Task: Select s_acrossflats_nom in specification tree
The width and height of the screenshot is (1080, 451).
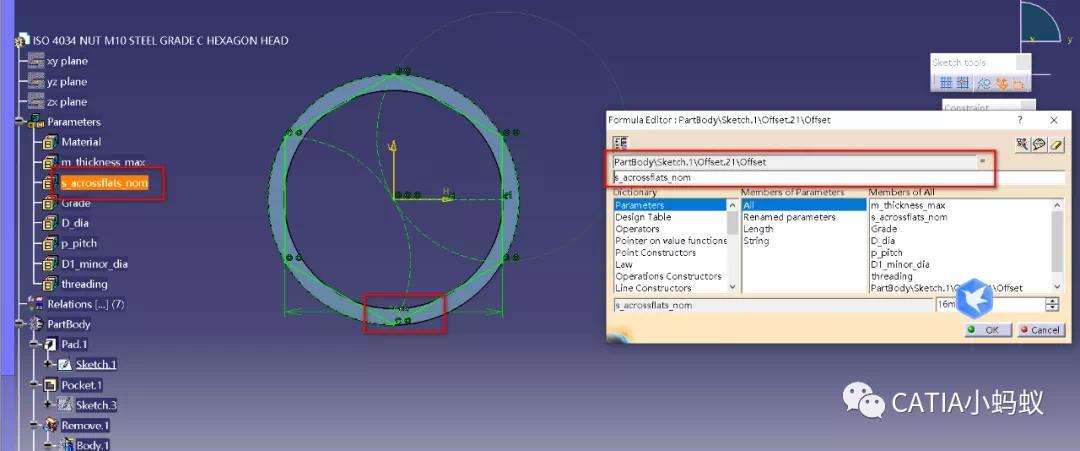Action: (105, 182)
